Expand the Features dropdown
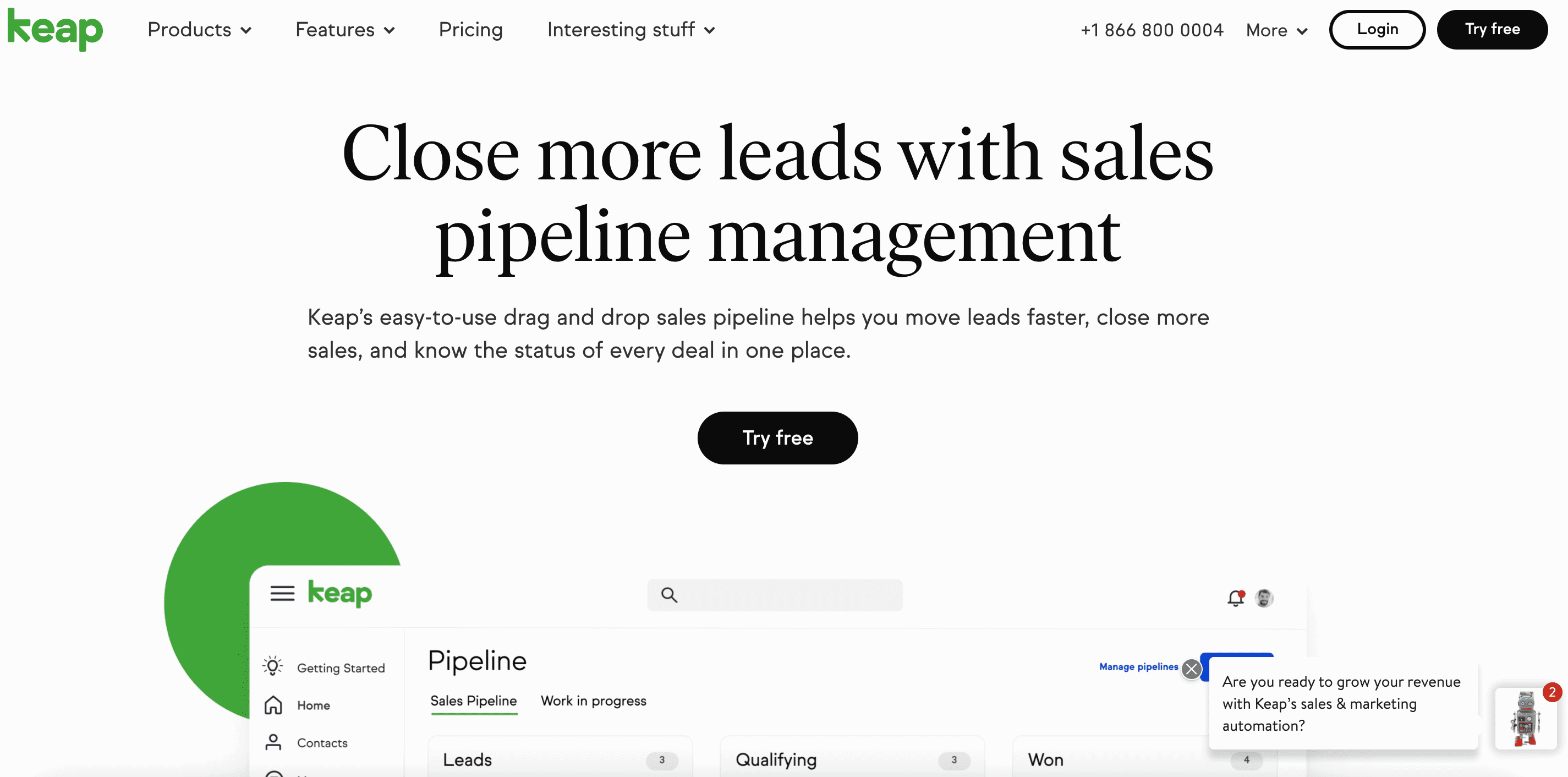The image size is (1568, 777). 345,30
